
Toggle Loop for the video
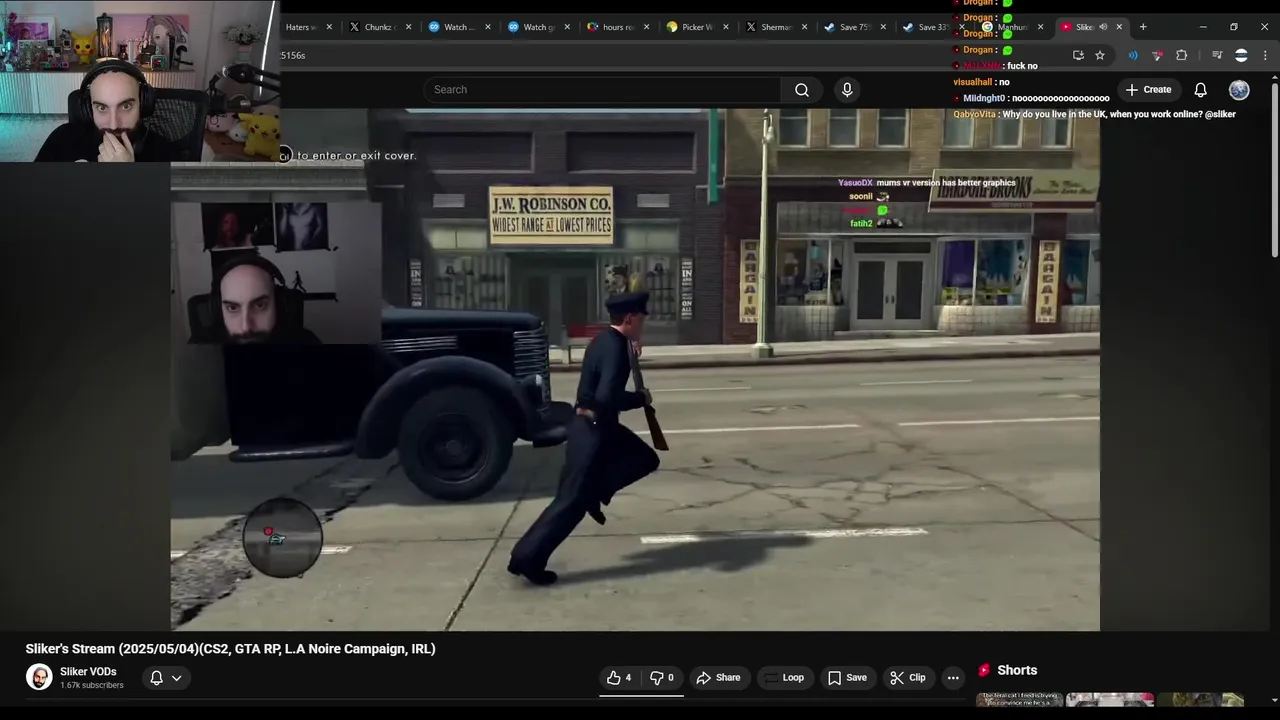[x=783, y=678]
